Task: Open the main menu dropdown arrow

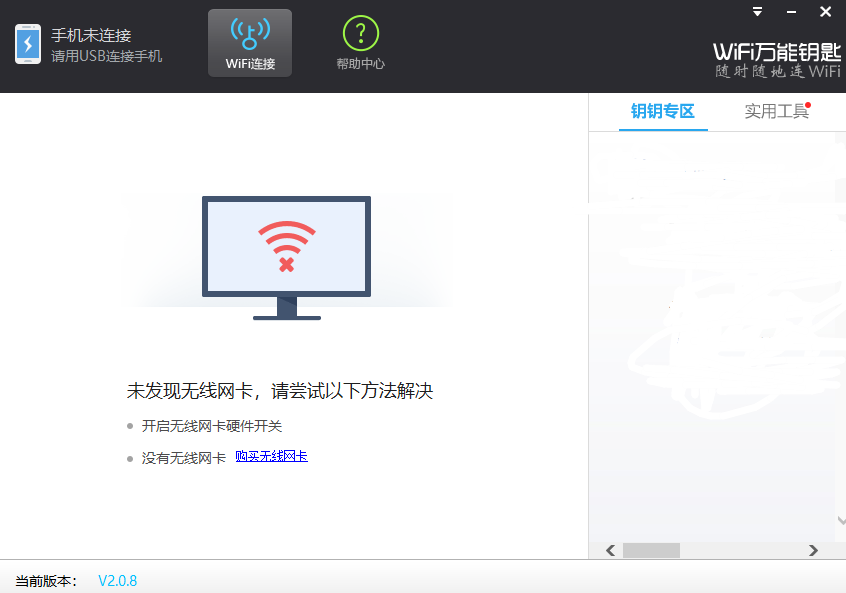Action: [x=757, y=12]
